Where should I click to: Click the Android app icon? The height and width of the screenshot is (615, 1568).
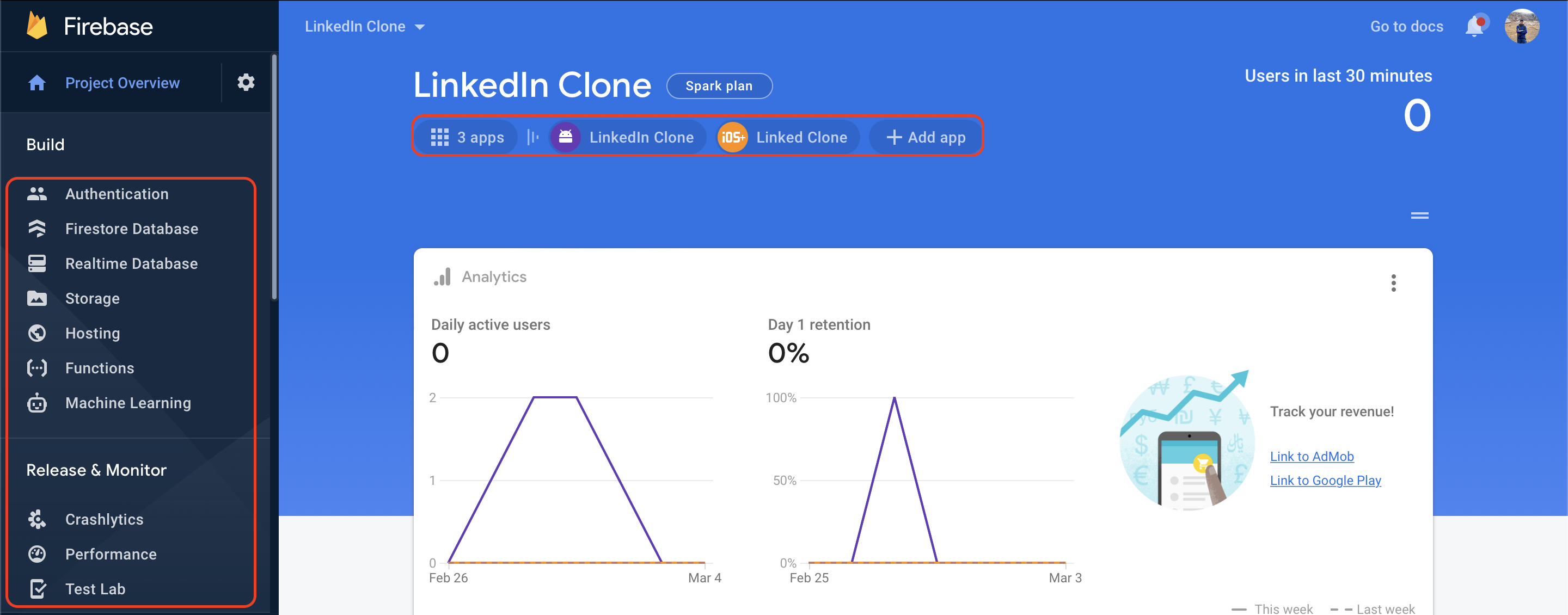566,137
